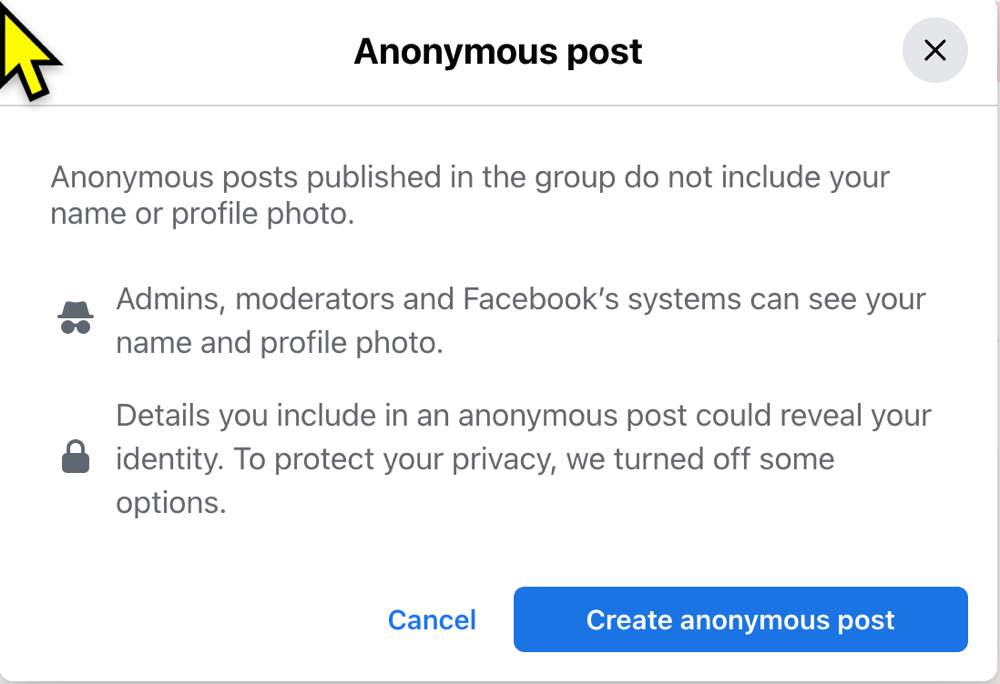Click the phrase "we turned off some options"
The width and height of the screenshot is (1000, 684).
click(x=475, y=481)
